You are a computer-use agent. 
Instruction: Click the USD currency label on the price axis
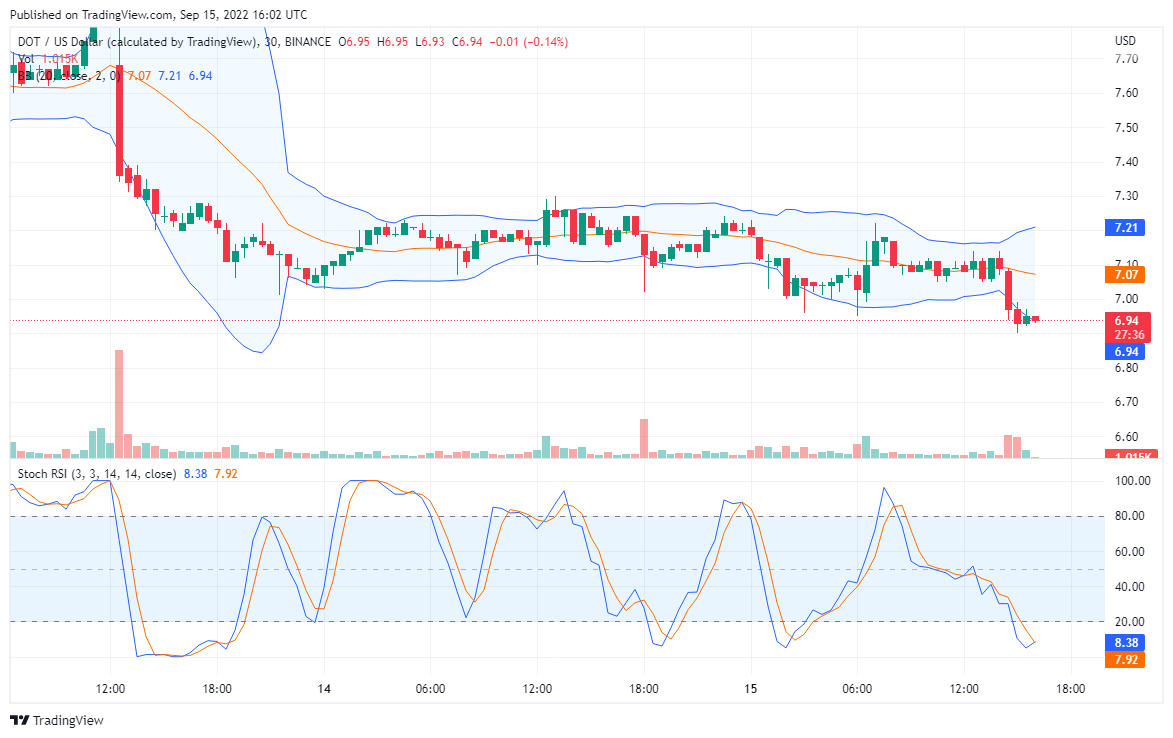click(x=1125, y=41)
